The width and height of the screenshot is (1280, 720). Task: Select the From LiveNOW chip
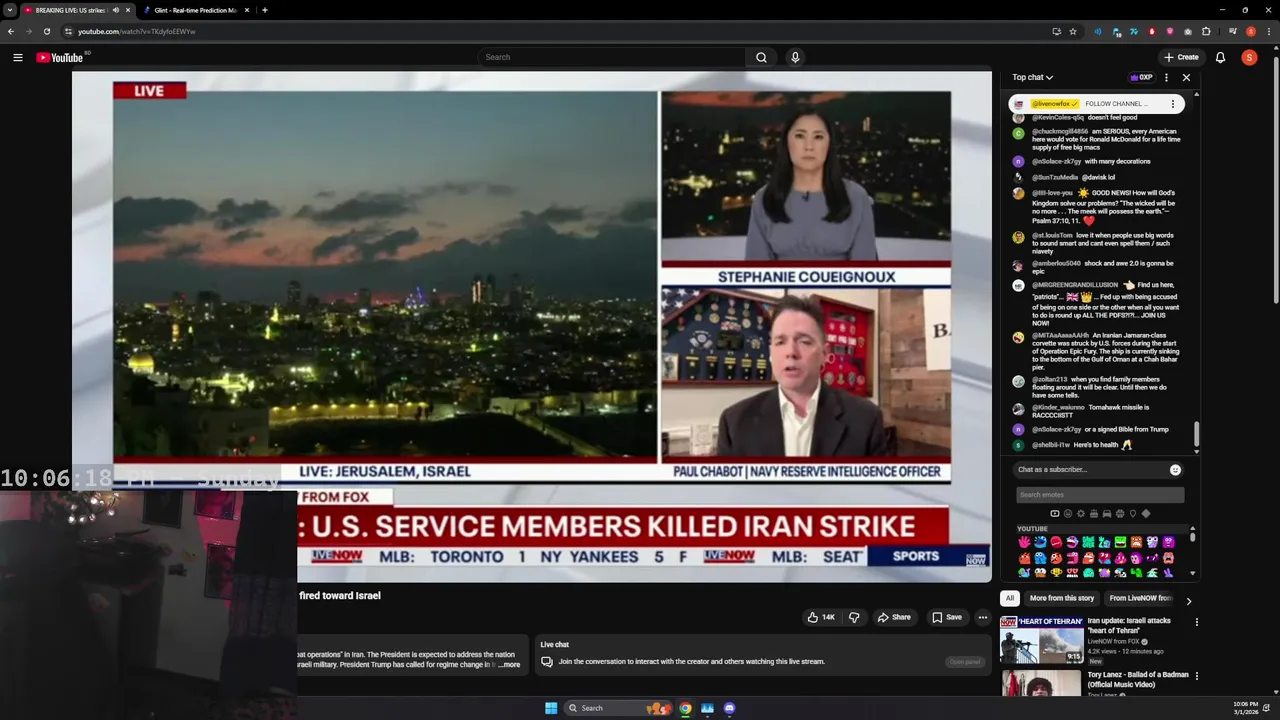pyautogui.click(x=1141, y=598)
